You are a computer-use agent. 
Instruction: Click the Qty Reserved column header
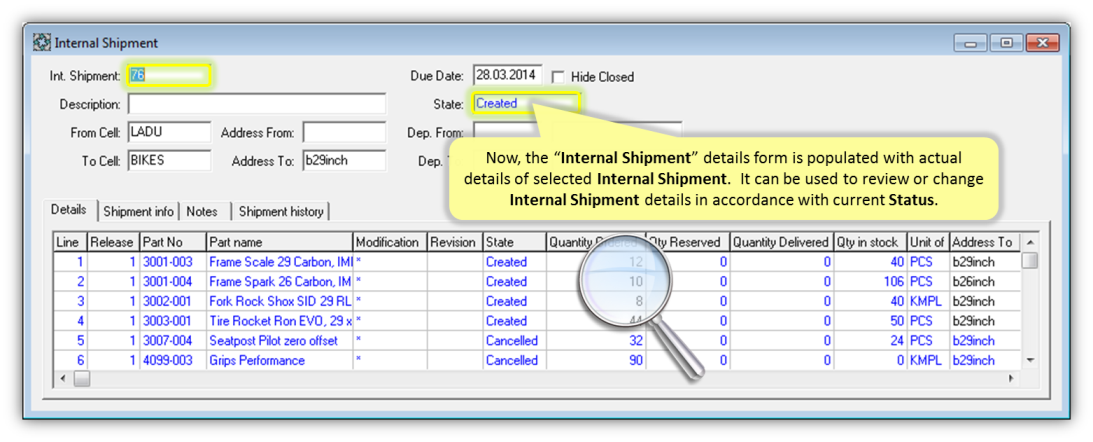[687, 242]
